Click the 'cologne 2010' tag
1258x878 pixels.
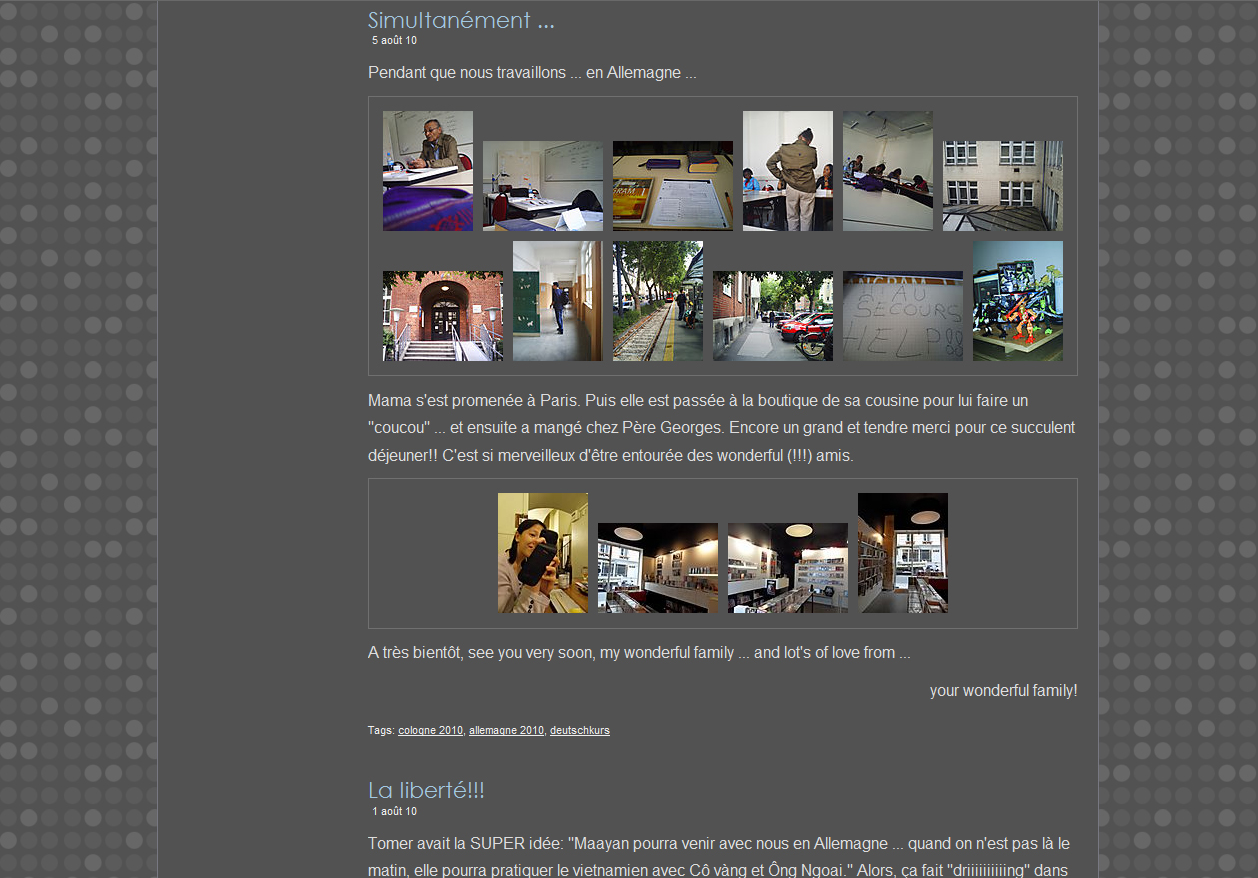point(430,731)
